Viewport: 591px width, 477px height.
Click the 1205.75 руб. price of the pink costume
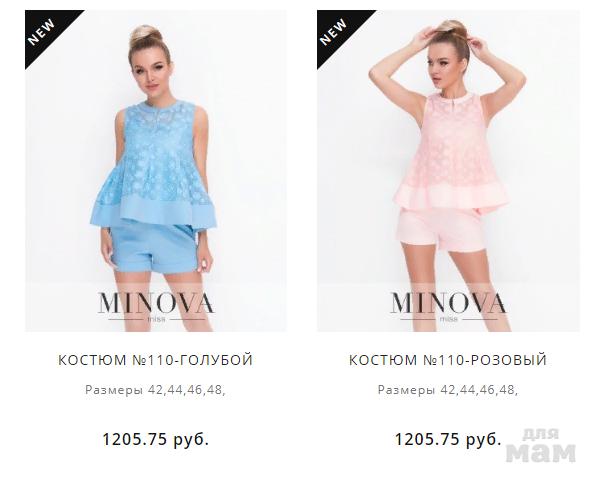click(448, 439)
